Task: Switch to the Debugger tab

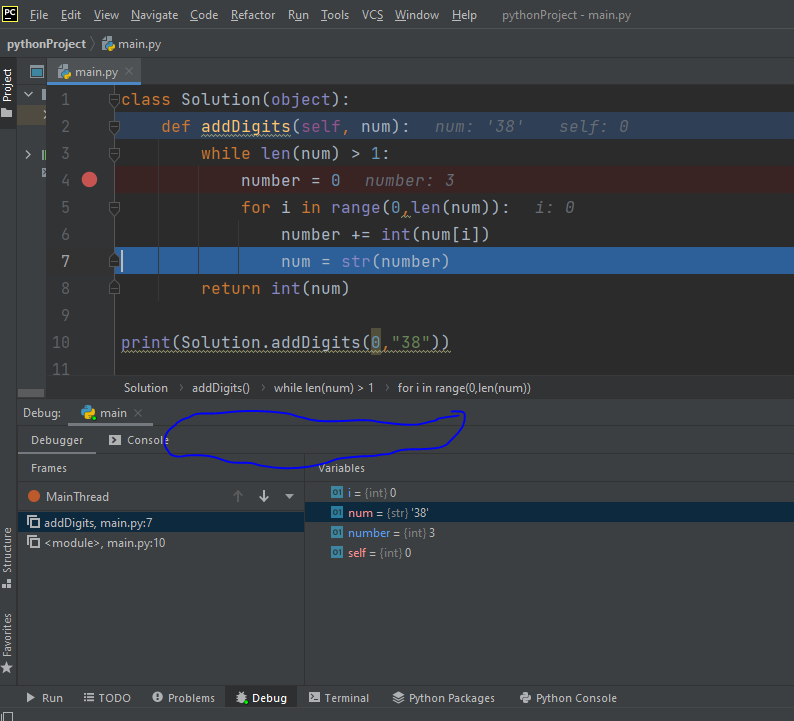Action: [57, 440]
